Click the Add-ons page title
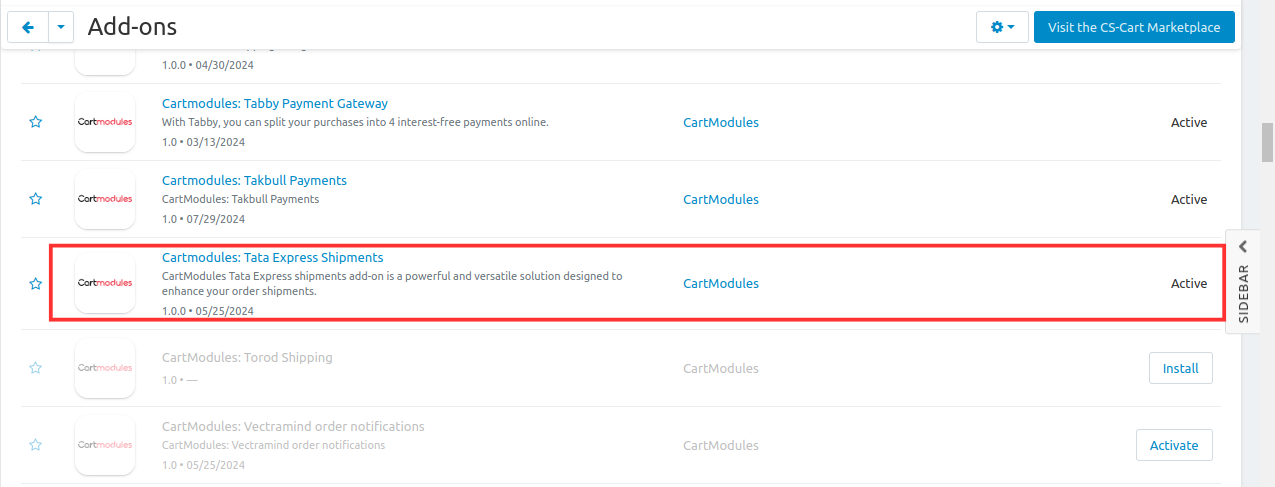 tap(132, 27)
